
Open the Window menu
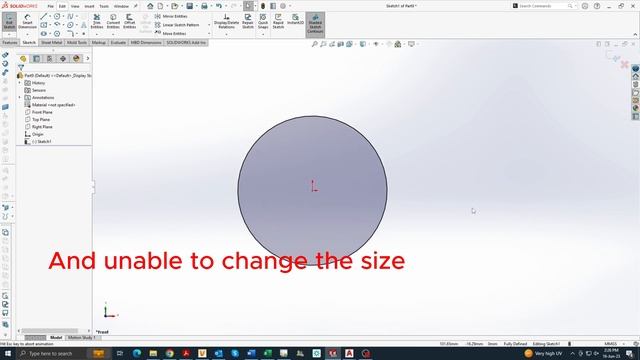(x=121, y=7)
